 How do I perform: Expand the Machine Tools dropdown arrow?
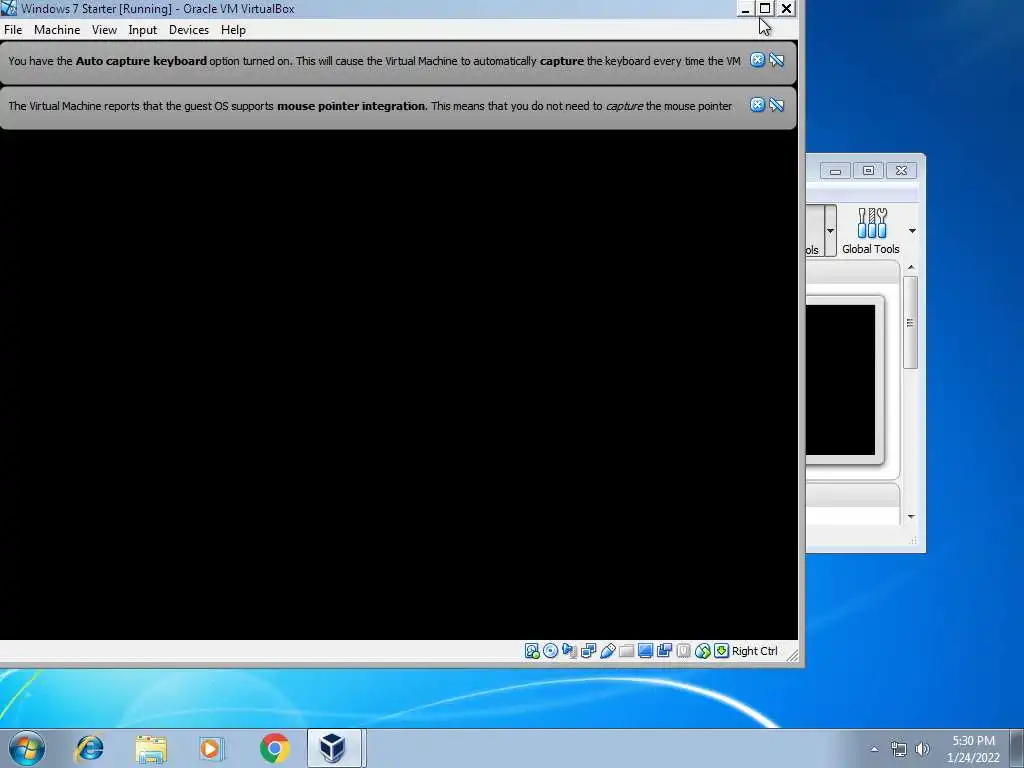pyautogui.click(x=830, y=231)
